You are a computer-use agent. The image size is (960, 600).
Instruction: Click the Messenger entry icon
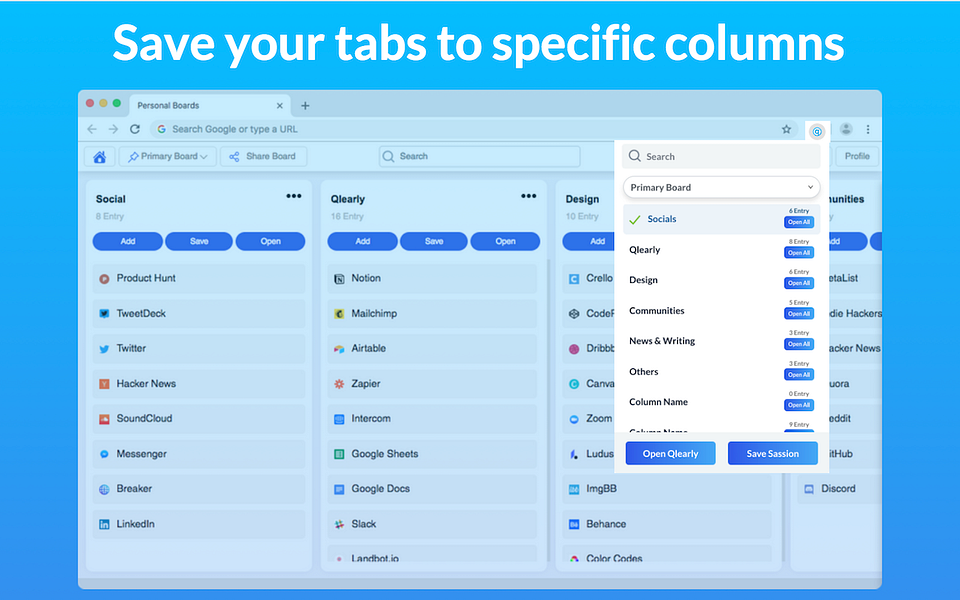coord(104,454)
